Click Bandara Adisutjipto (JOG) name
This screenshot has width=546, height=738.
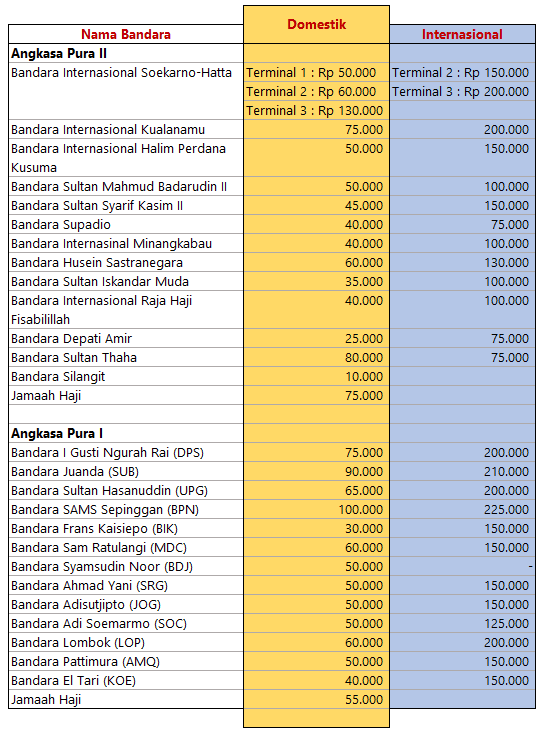[86, 605]
